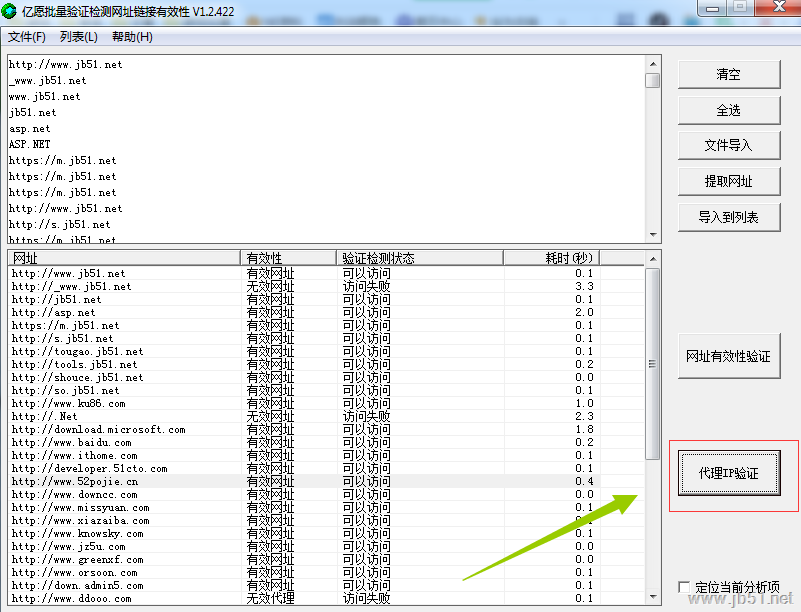
Task: Click the app icon in title bar
Action: 12,10
